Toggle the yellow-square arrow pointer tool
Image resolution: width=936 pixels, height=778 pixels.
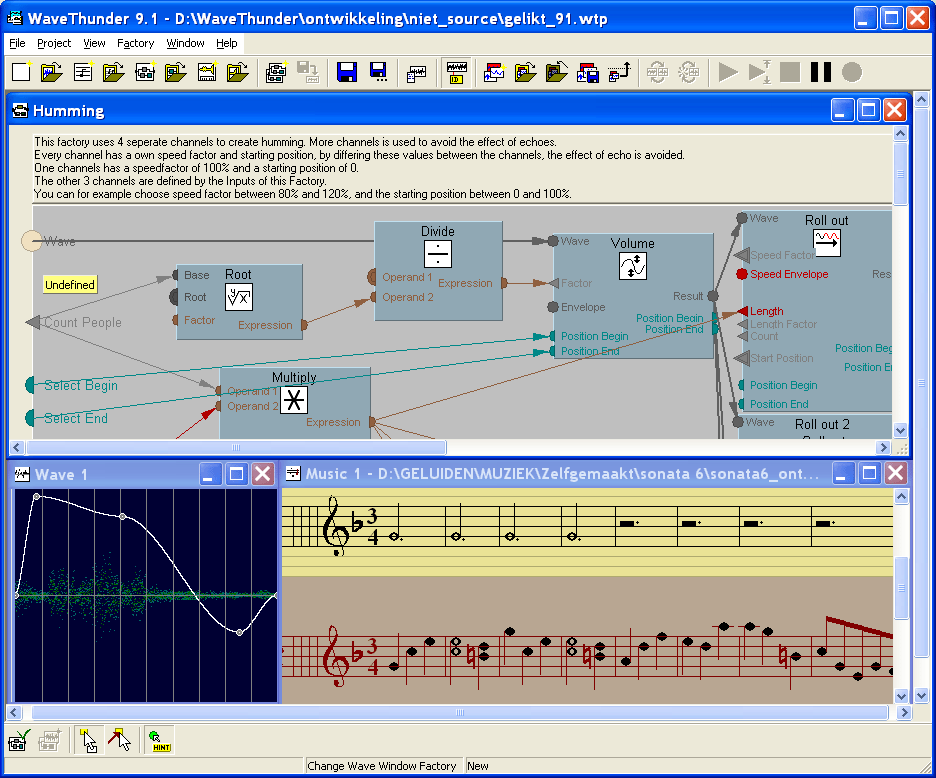tap(88, 740)
